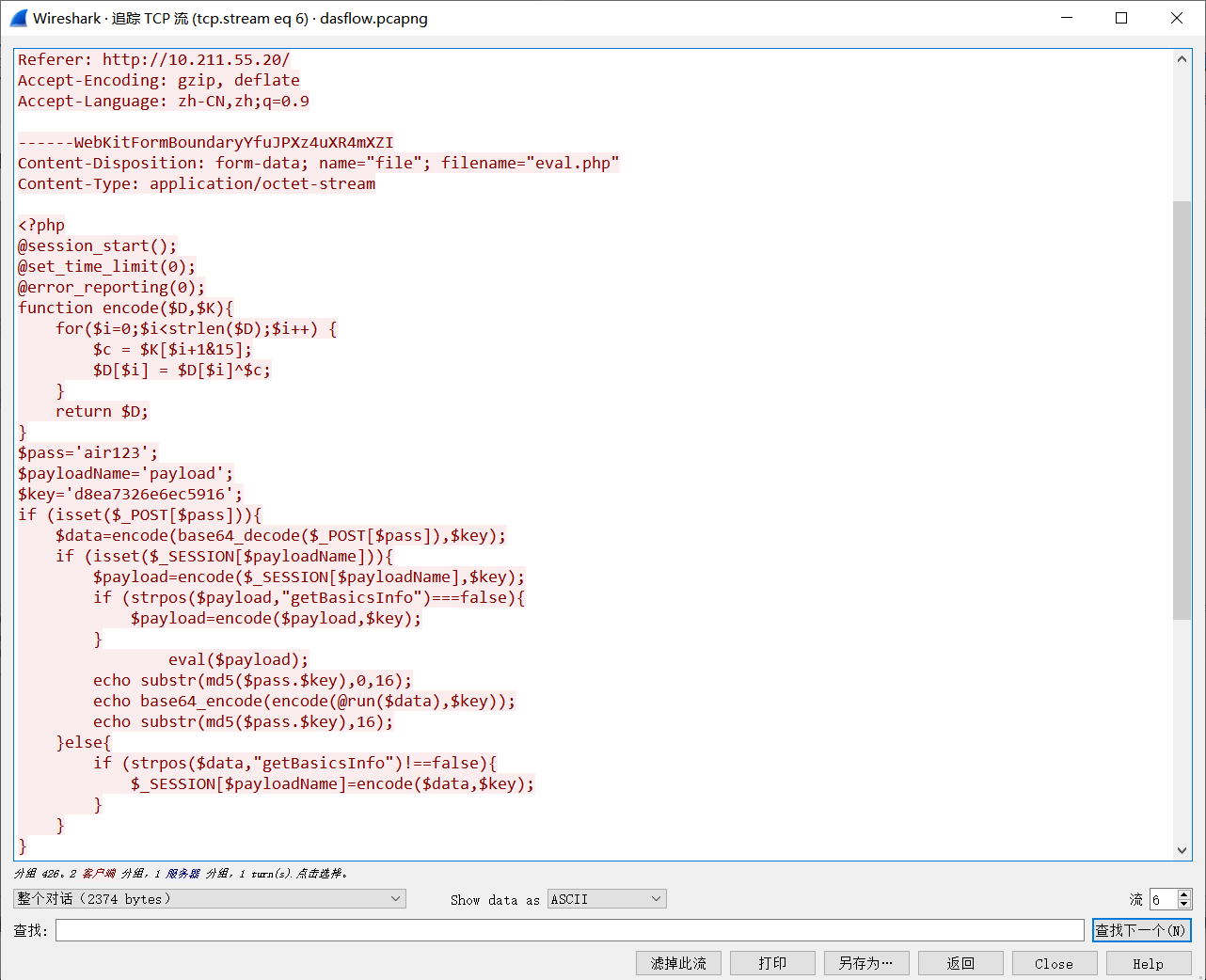Viewport: 1206px width, 980px height.
Task: Increase the stream number stepper
Action: [1184, 894]
